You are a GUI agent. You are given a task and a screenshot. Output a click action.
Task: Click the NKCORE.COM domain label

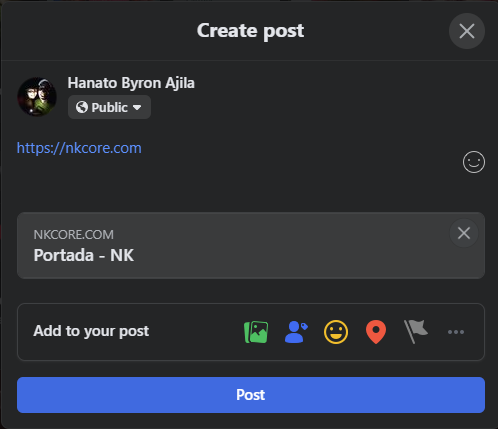click(74, 235)
